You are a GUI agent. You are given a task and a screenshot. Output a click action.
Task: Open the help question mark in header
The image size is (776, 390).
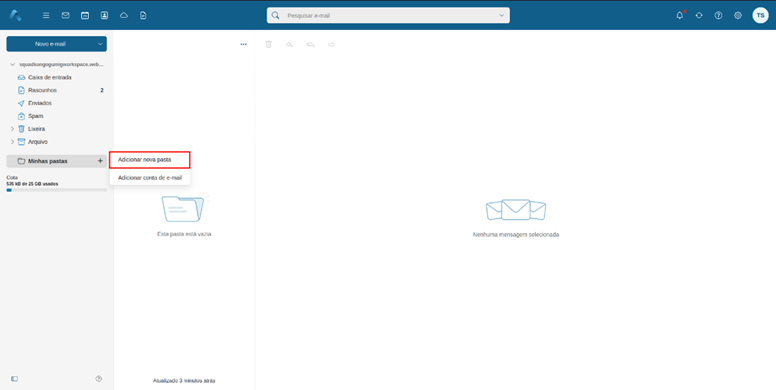(x=718, y=15)
